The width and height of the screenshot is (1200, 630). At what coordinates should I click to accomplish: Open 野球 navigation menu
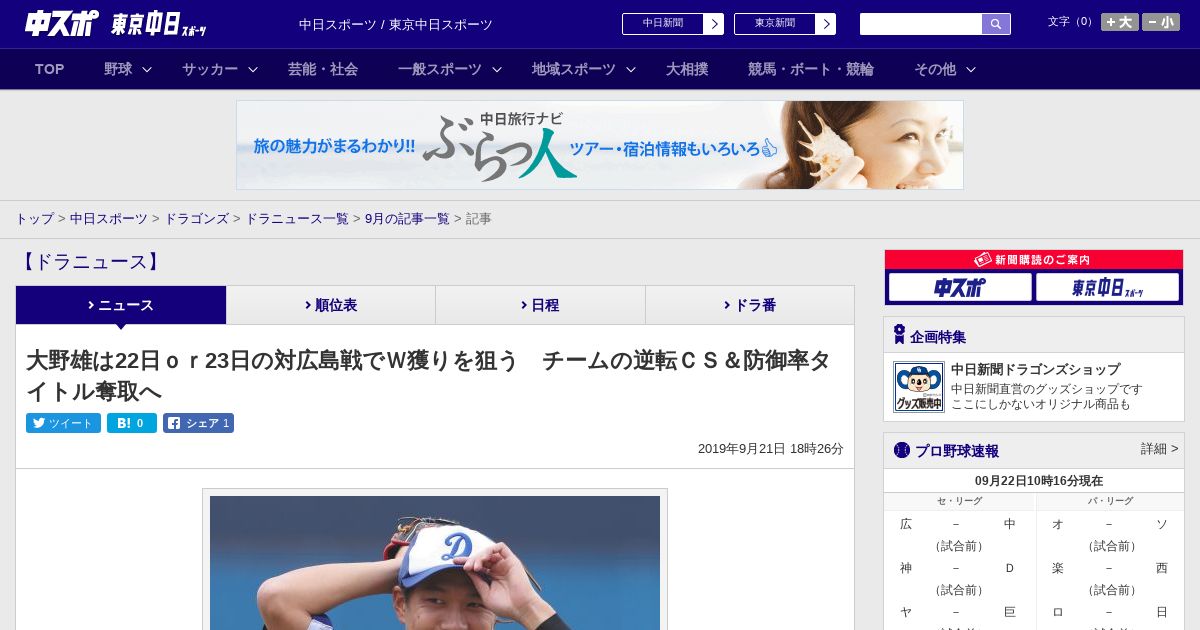tap(118, 69)
